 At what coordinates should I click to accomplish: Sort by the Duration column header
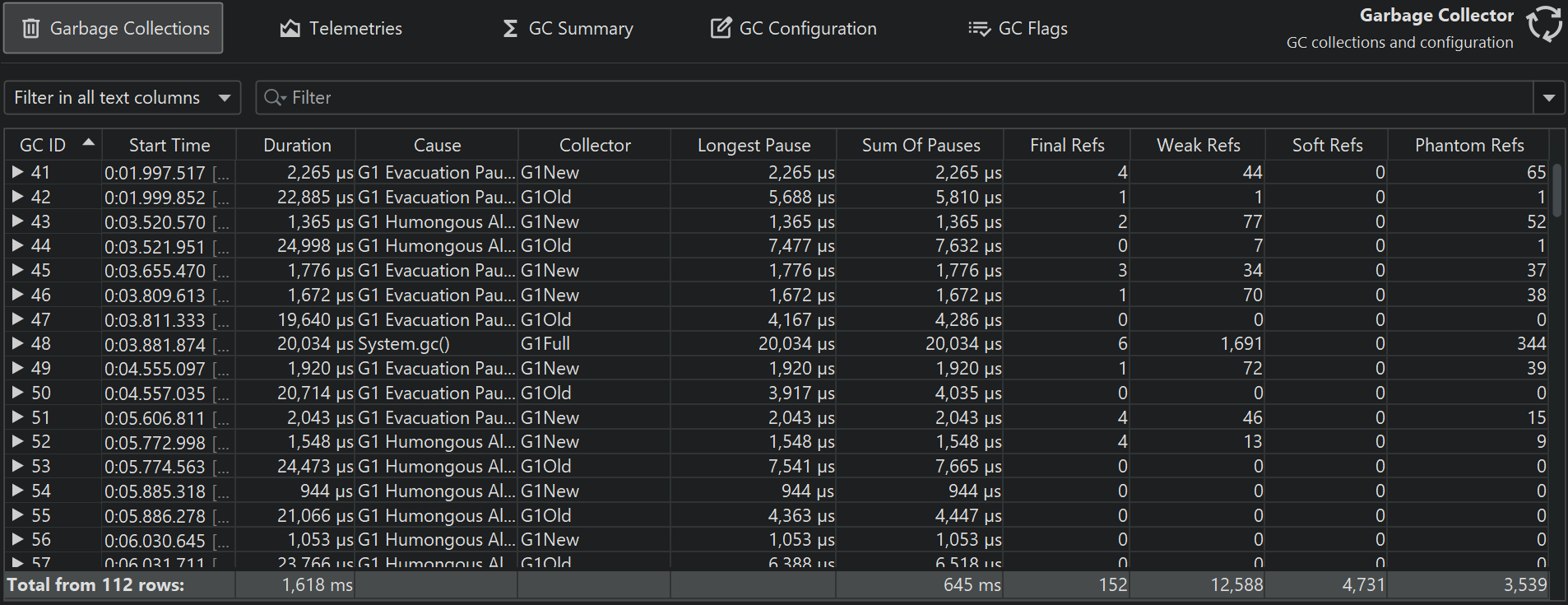point(297,145)
